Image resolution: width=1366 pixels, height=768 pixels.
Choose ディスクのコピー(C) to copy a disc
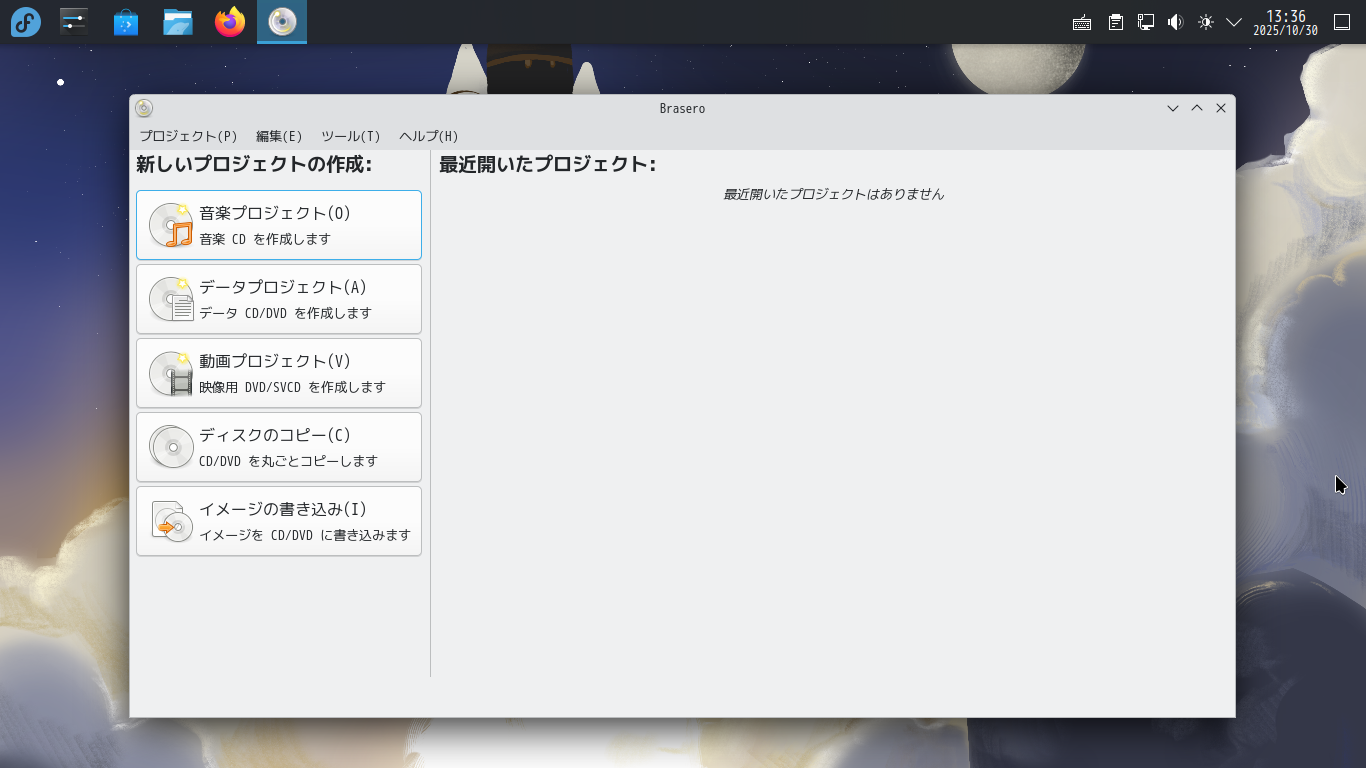(279, 447)
